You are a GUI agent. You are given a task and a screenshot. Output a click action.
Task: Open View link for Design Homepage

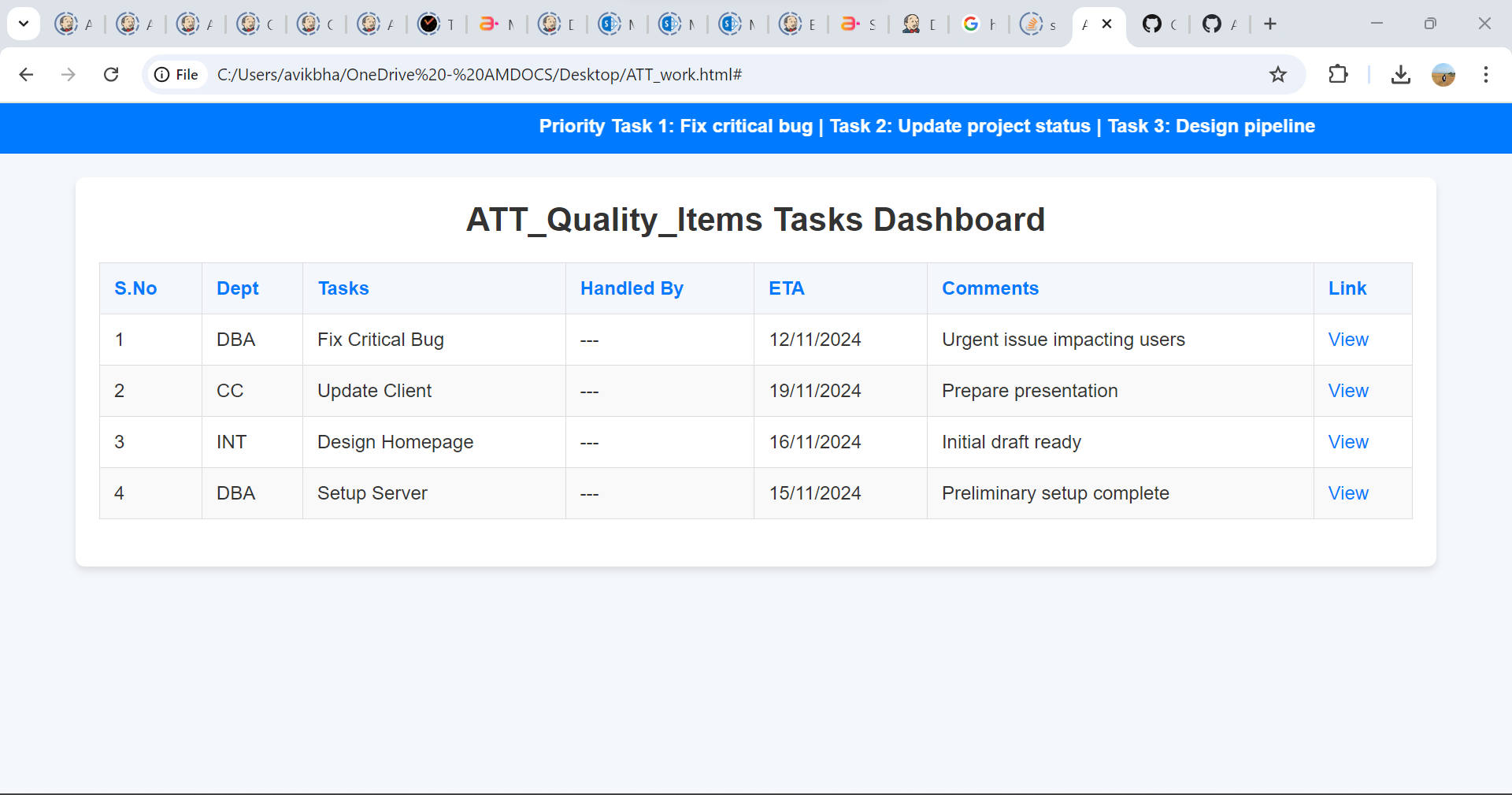tap(1347, 442)
